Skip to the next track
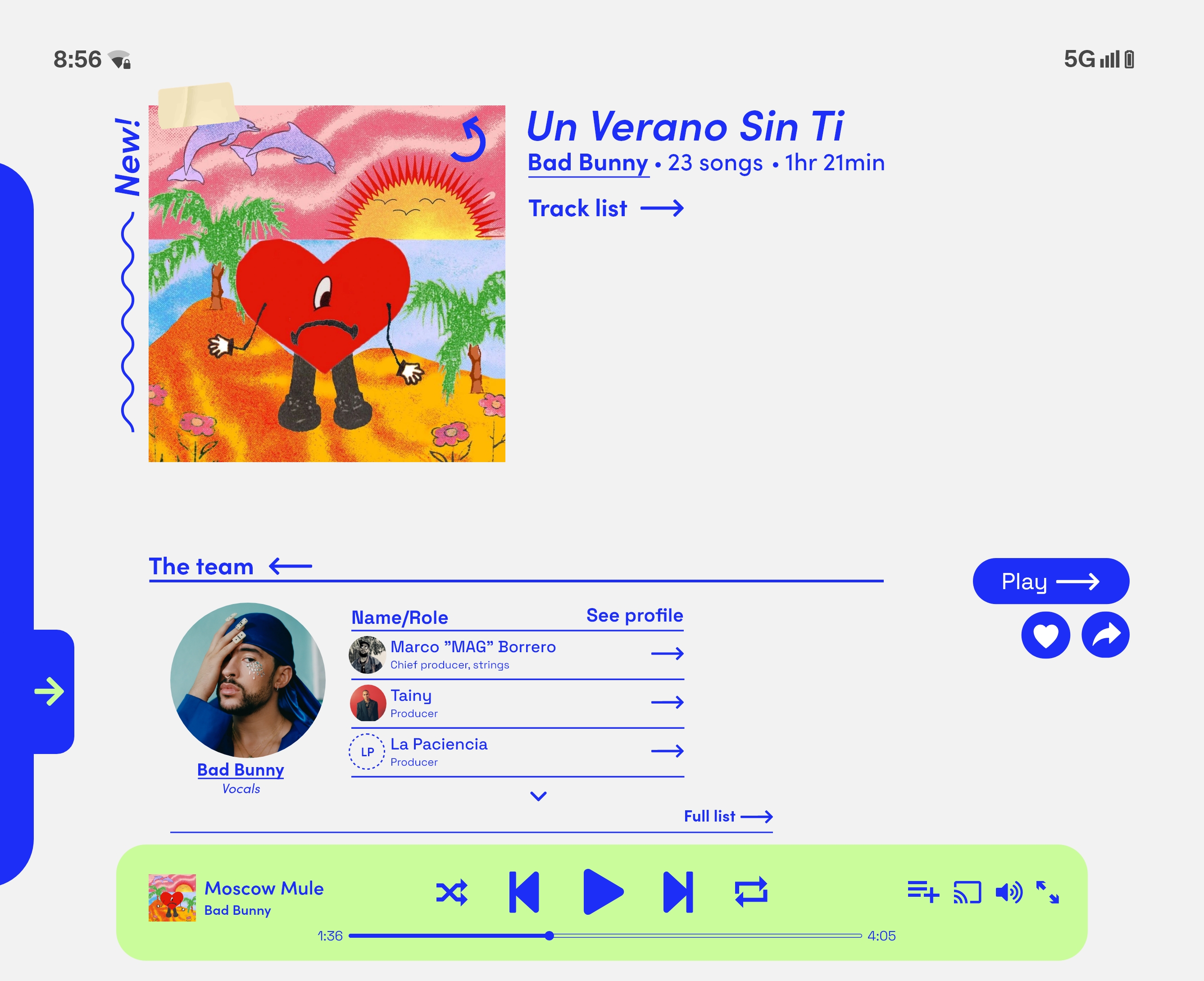The height and width of the screenshot is (981, 1204). tap(678, 892)
